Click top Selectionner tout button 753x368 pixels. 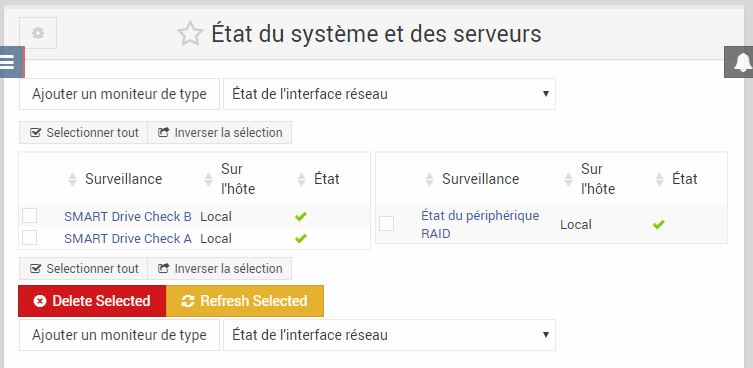(x=84, y=133)
